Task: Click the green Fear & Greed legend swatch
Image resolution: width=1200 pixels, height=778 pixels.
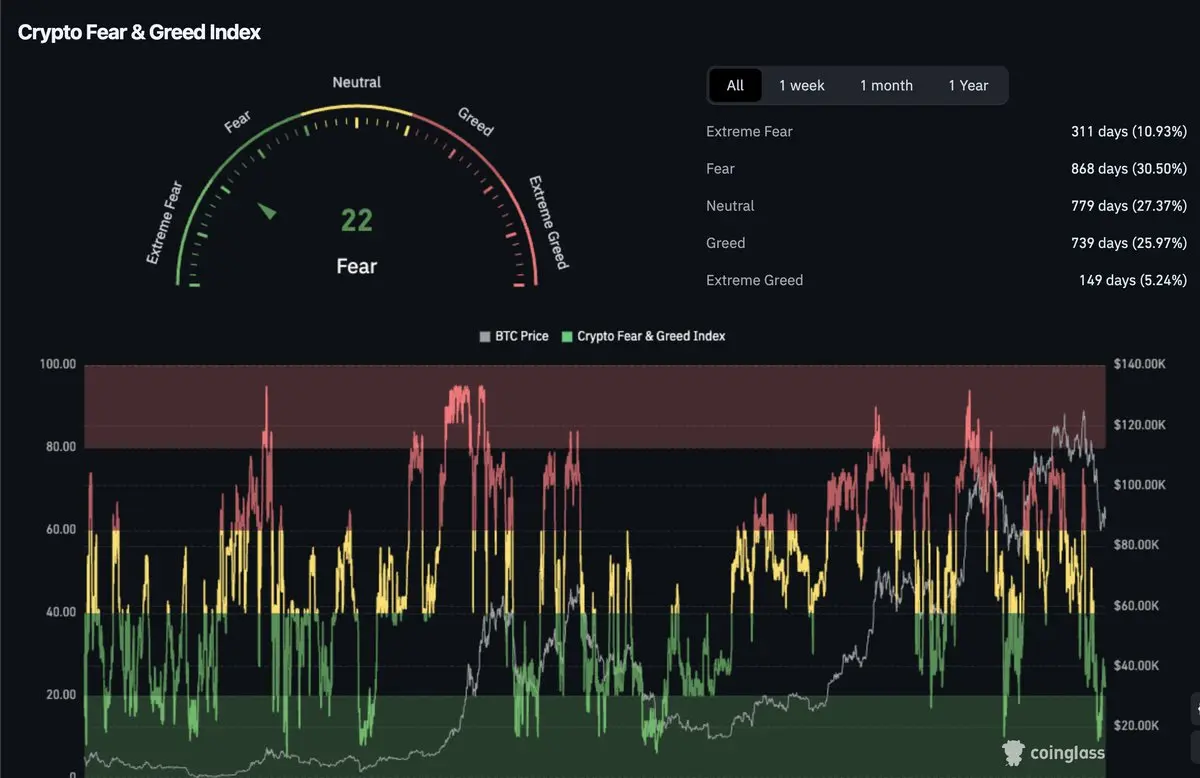Action: [568, 337]
